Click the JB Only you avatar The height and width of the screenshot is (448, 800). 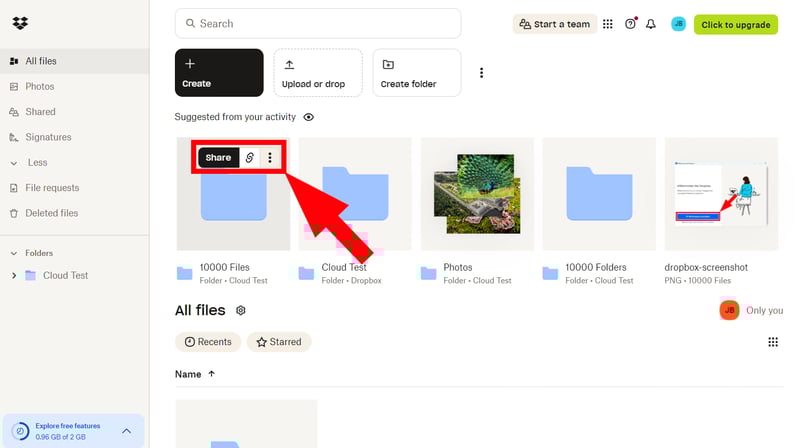click(729, 310)
